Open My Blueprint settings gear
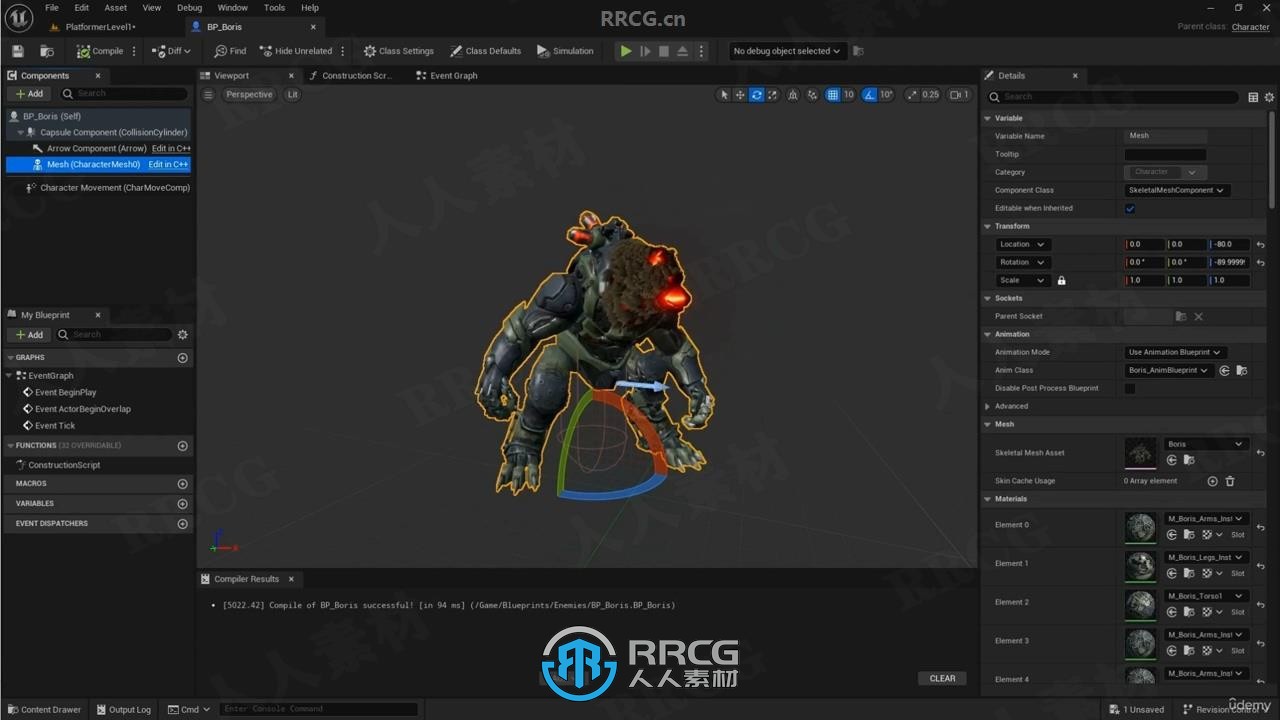Viewport: 1280px width, 720px height. pyautogui.click(x=182, y=335)
